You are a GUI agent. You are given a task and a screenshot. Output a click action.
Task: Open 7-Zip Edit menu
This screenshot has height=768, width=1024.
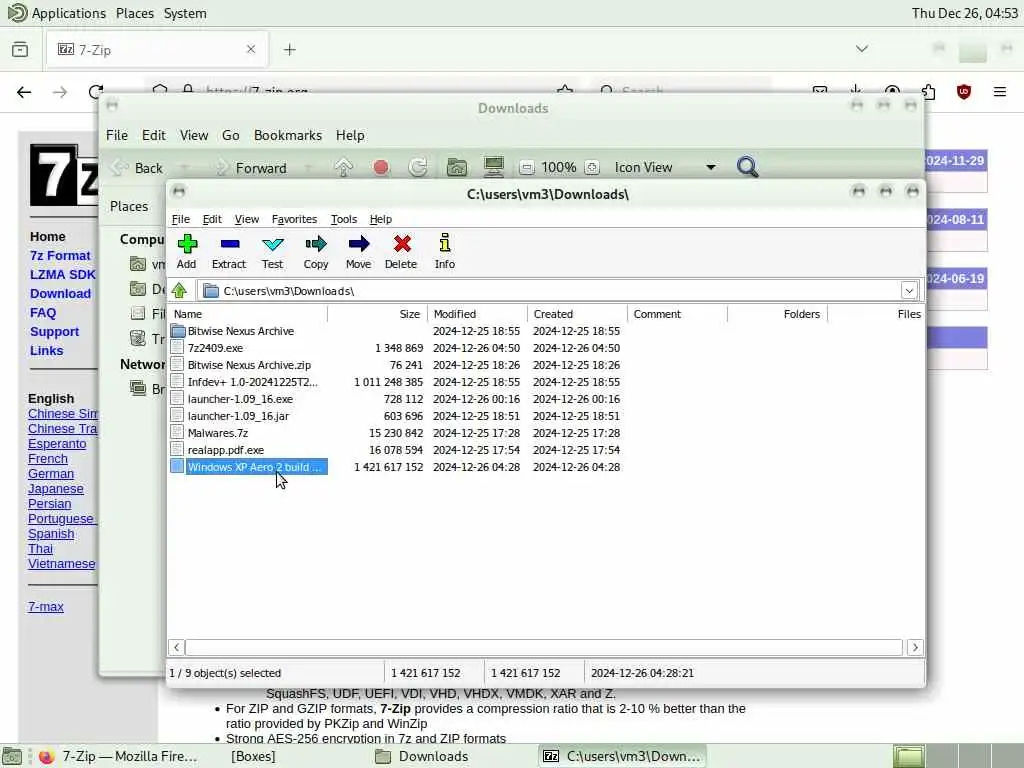click(212, 219)
